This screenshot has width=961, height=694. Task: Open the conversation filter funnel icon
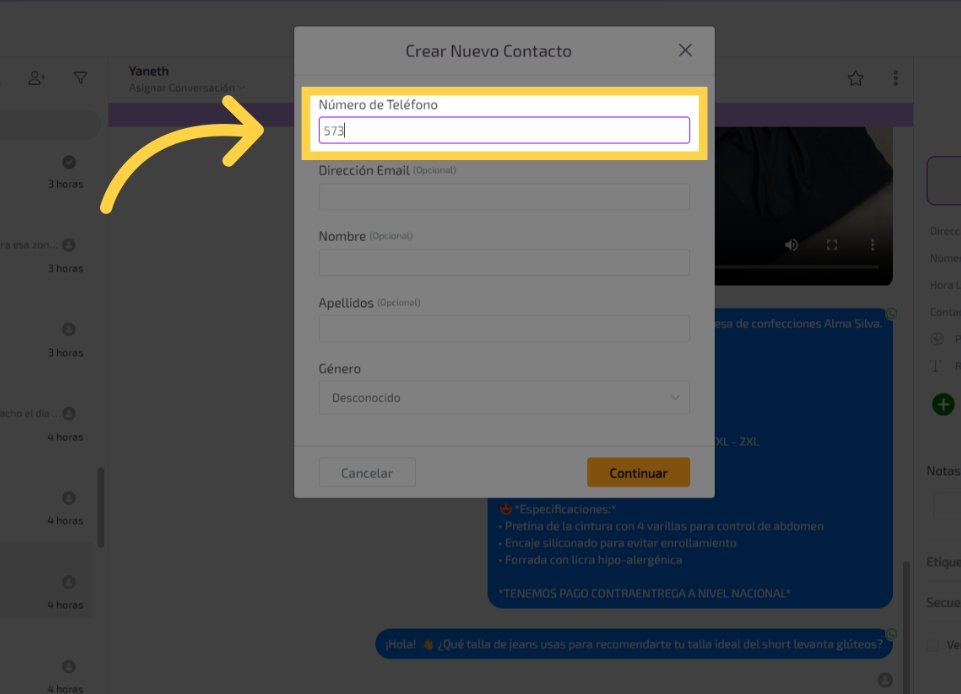coord(81,78)
